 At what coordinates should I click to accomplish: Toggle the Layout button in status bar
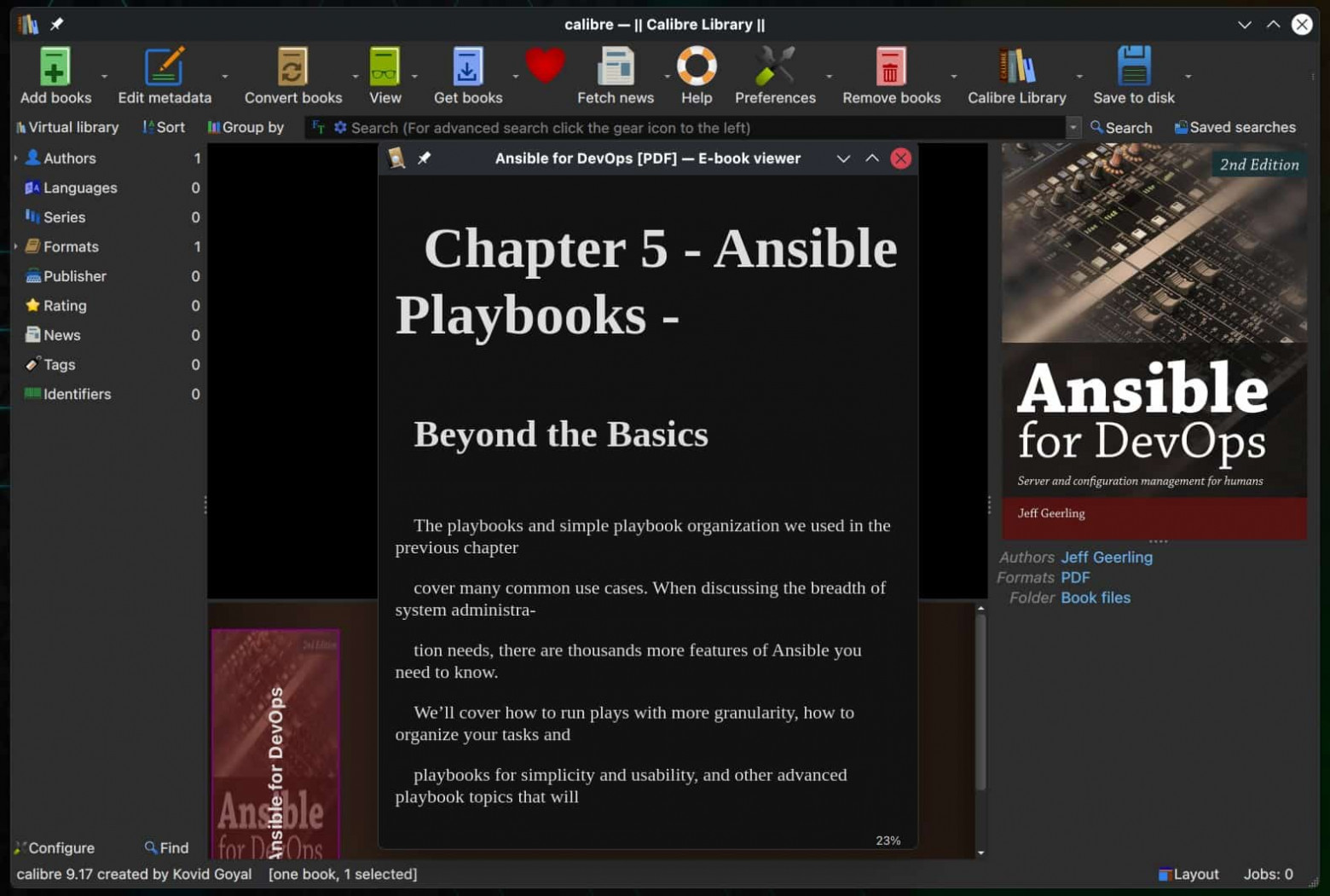click(x=1188, y=874)
